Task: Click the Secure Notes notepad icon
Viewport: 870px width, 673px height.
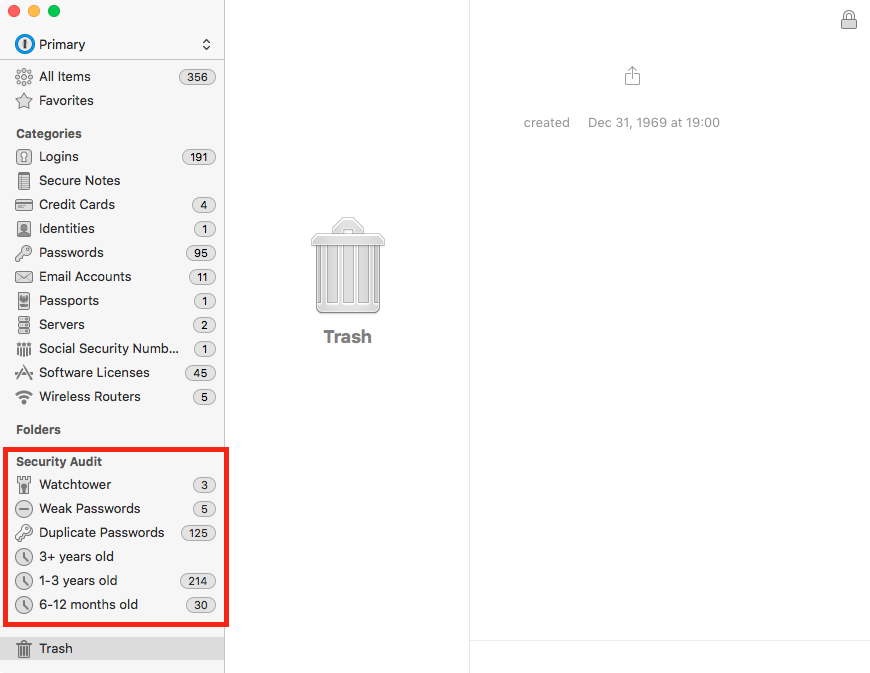Action: 24,181
